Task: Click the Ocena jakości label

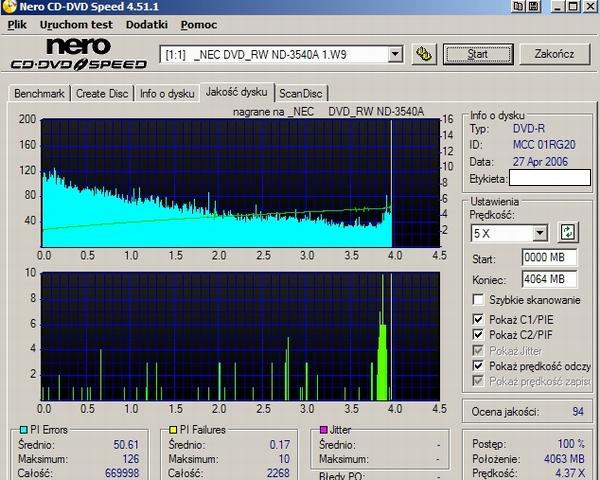Action: point(505,412)
